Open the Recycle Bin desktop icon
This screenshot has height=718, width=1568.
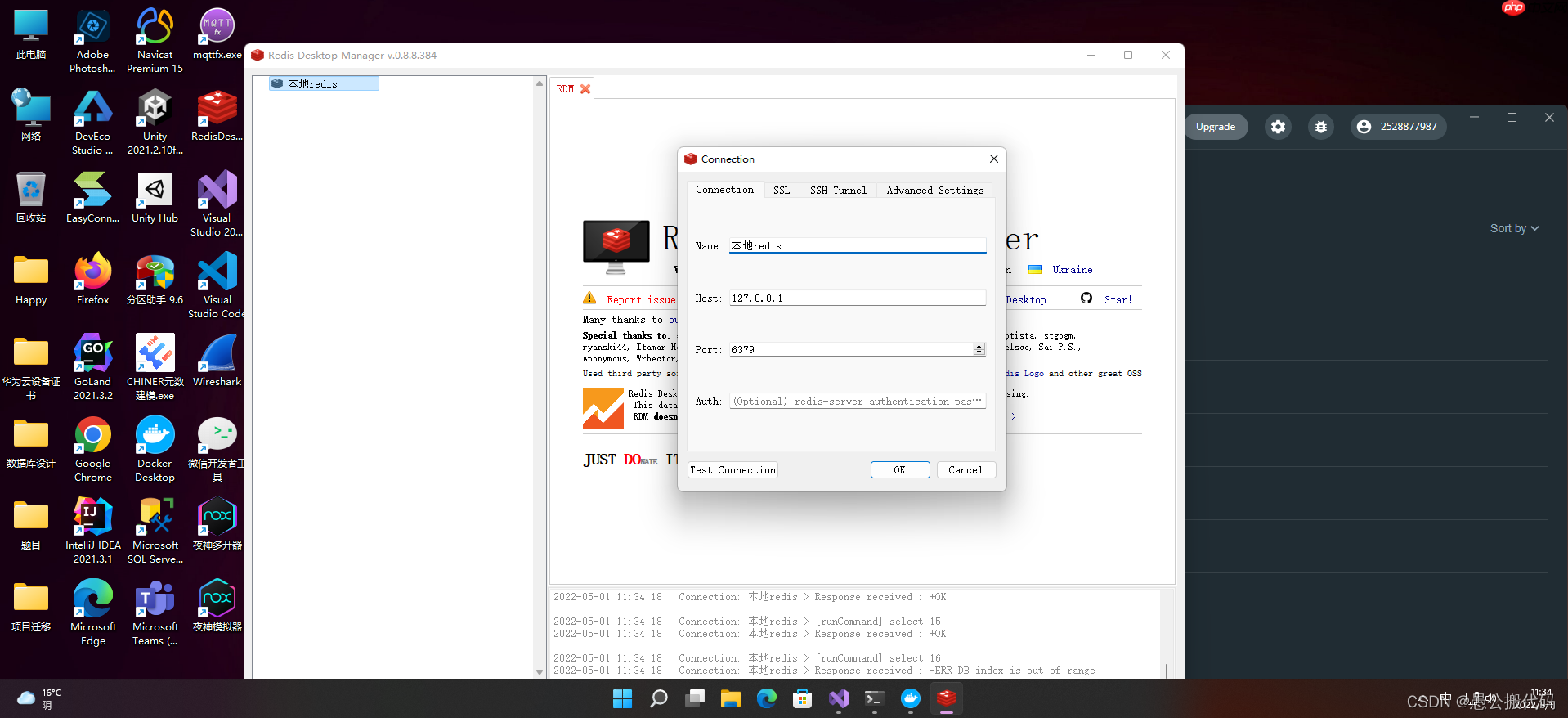[31, 198]
